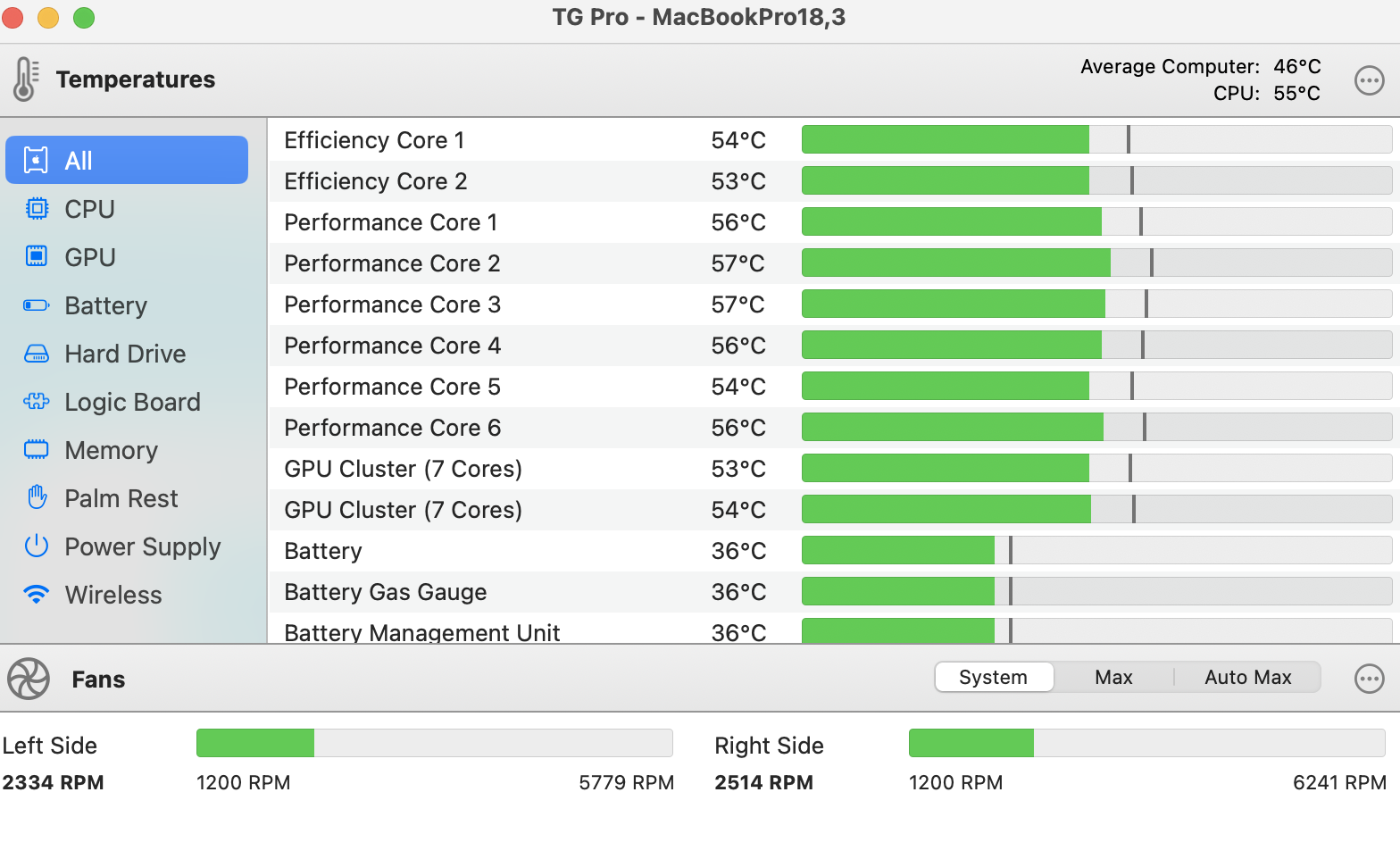The image size is (1400, 859).
Task: Switch fan mode to Max
Action: click(x=1113, y=678)
